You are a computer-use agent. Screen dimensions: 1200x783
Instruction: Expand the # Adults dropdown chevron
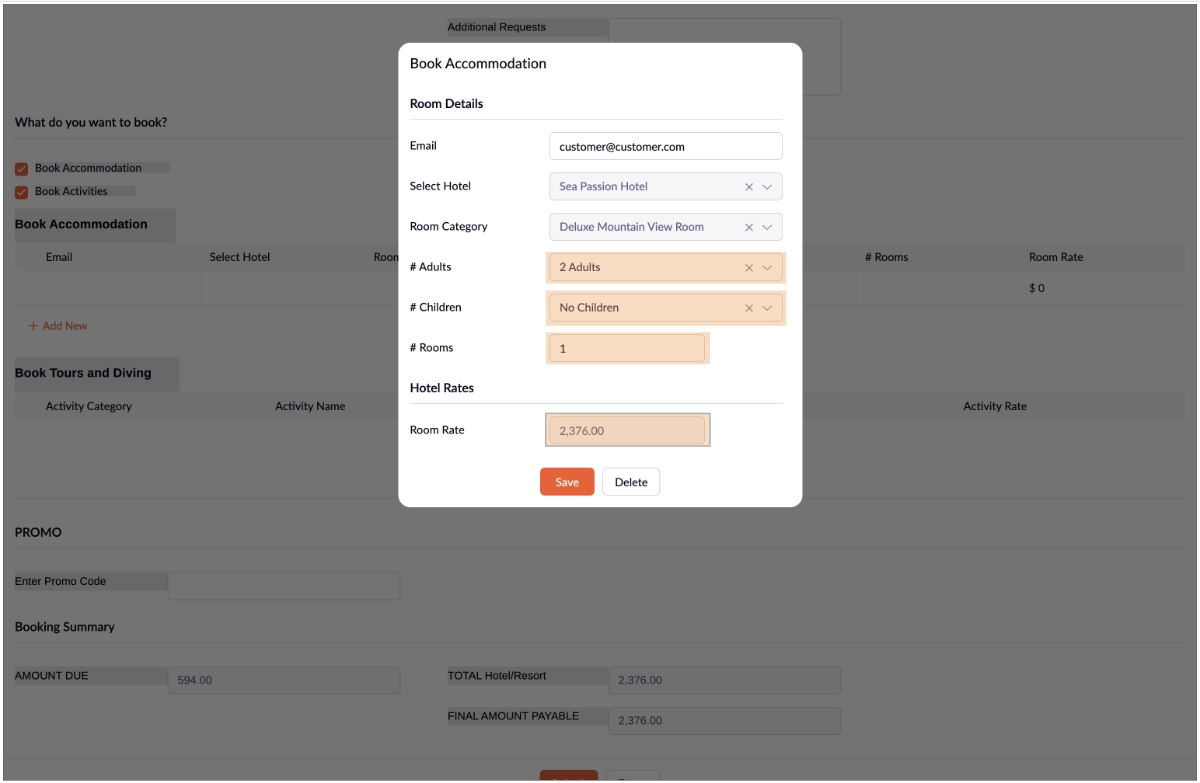tap(768, 268)
